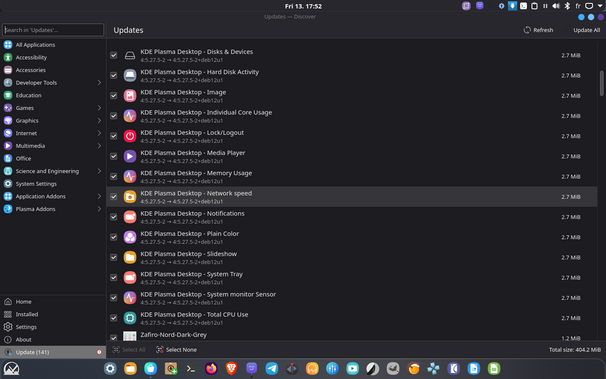606x379 pixels.
Task: Click the Slideshow folder icon
Action: point(130,257)
